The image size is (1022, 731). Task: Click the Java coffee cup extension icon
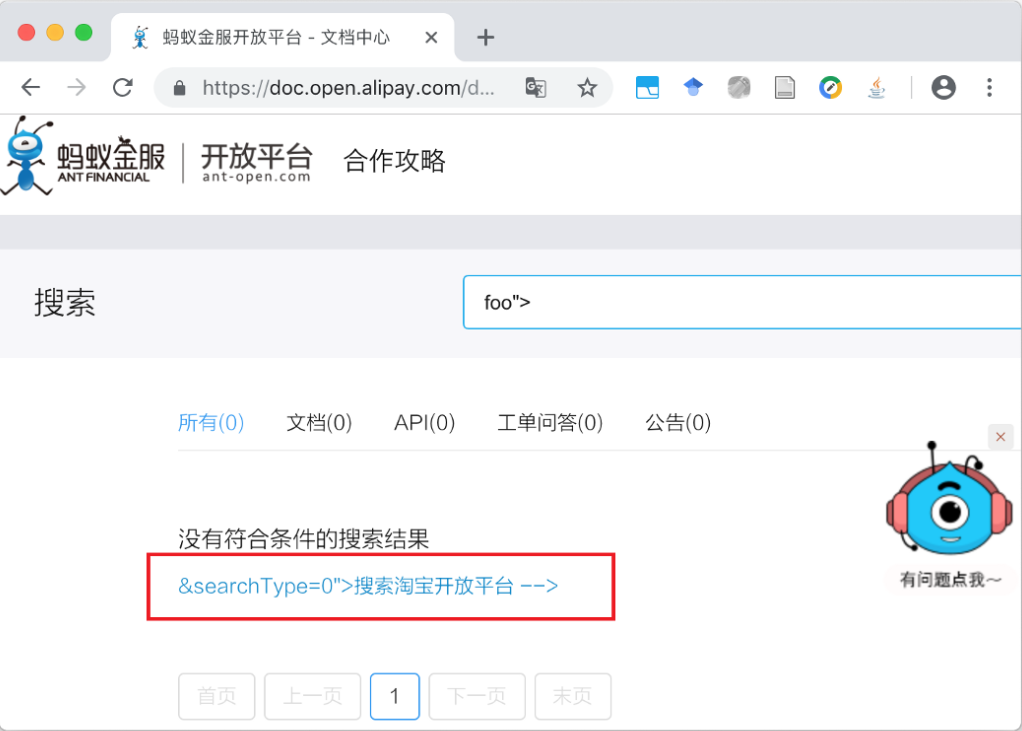(x=877, y=87)
